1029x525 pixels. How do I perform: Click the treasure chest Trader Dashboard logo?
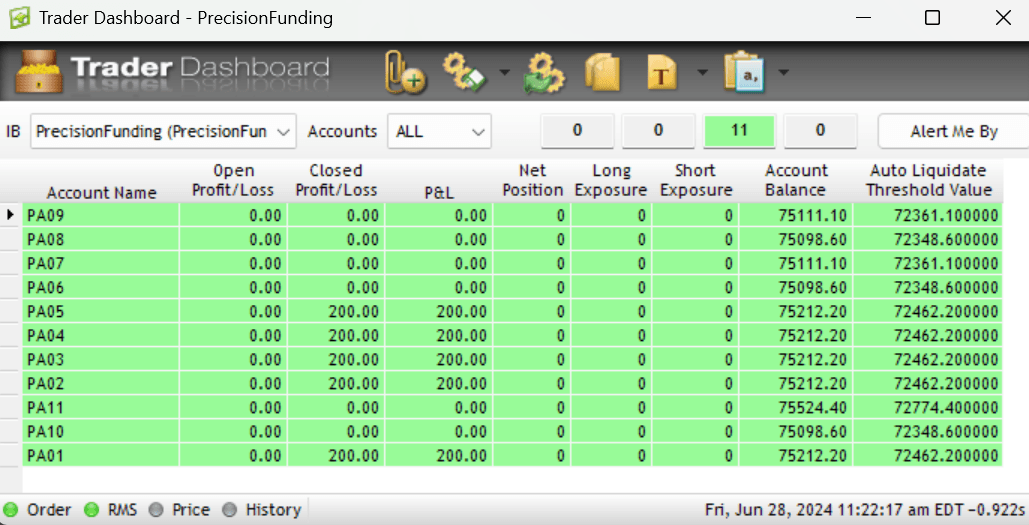coord(39,72)
